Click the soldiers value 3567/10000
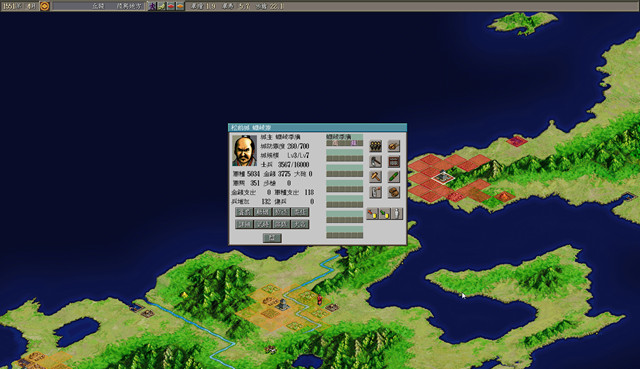Screen dimensions: 640x369 click(293, 164)
